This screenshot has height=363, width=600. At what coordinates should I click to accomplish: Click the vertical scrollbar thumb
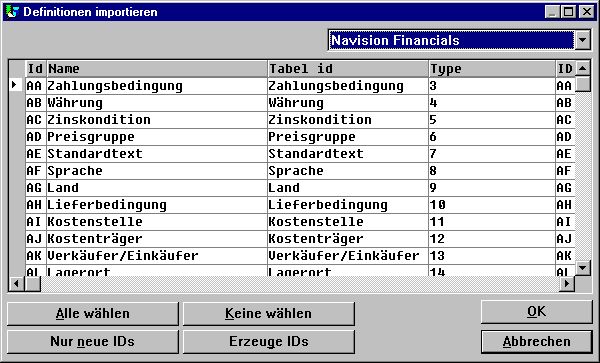tap(583, 84)
